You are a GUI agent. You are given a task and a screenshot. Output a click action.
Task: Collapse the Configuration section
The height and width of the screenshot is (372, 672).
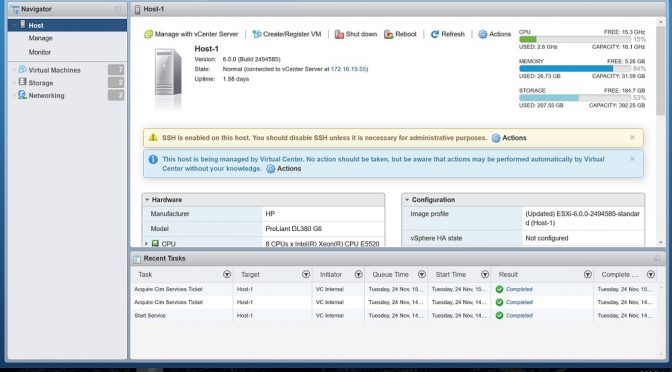click(407, 200)
